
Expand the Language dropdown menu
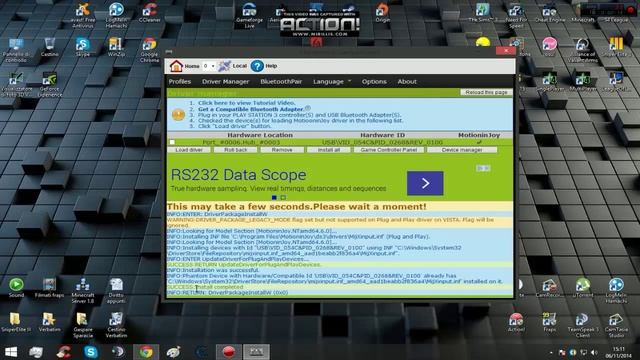[x=332, y=82]
